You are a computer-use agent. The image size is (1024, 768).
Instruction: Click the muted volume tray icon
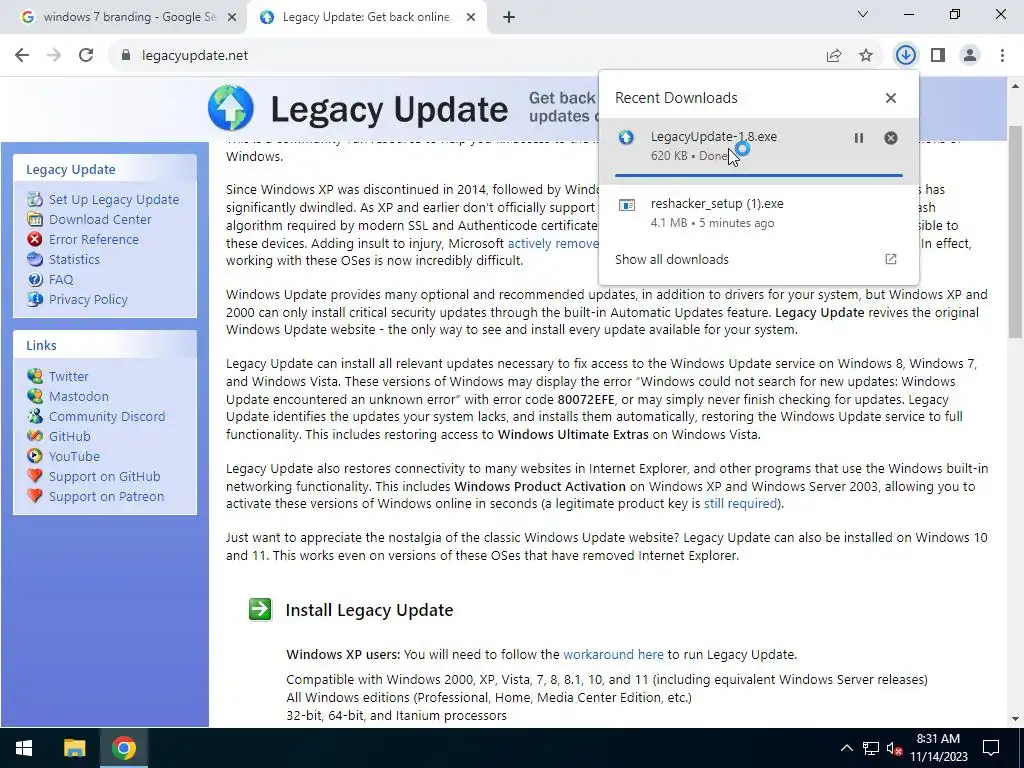(894, 748)
